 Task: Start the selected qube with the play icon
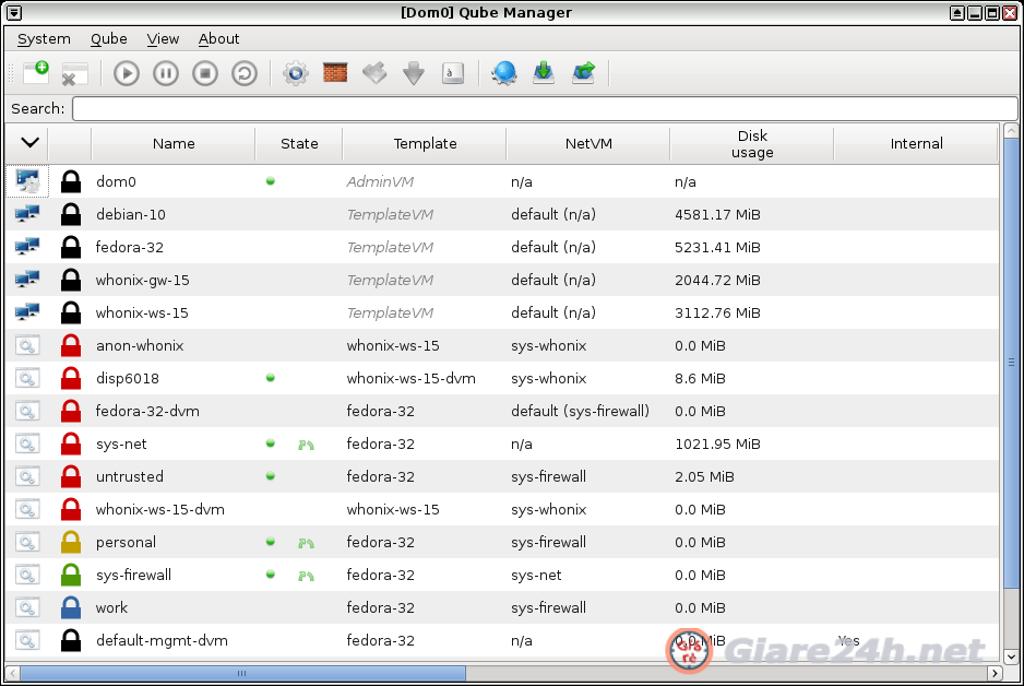pos(126,72)
